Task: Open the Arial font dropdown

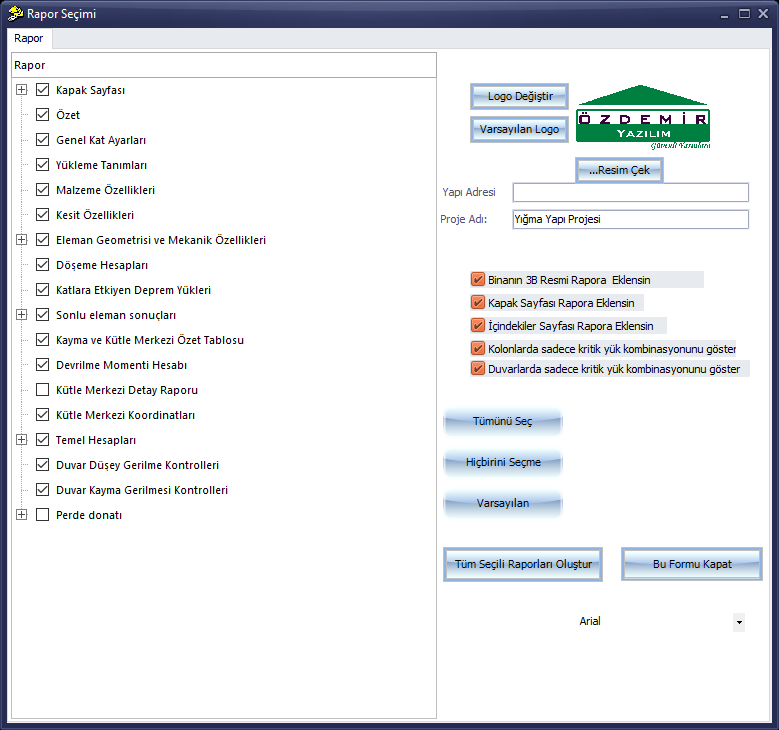Action: pyautogui.click(x=739, y=622)
